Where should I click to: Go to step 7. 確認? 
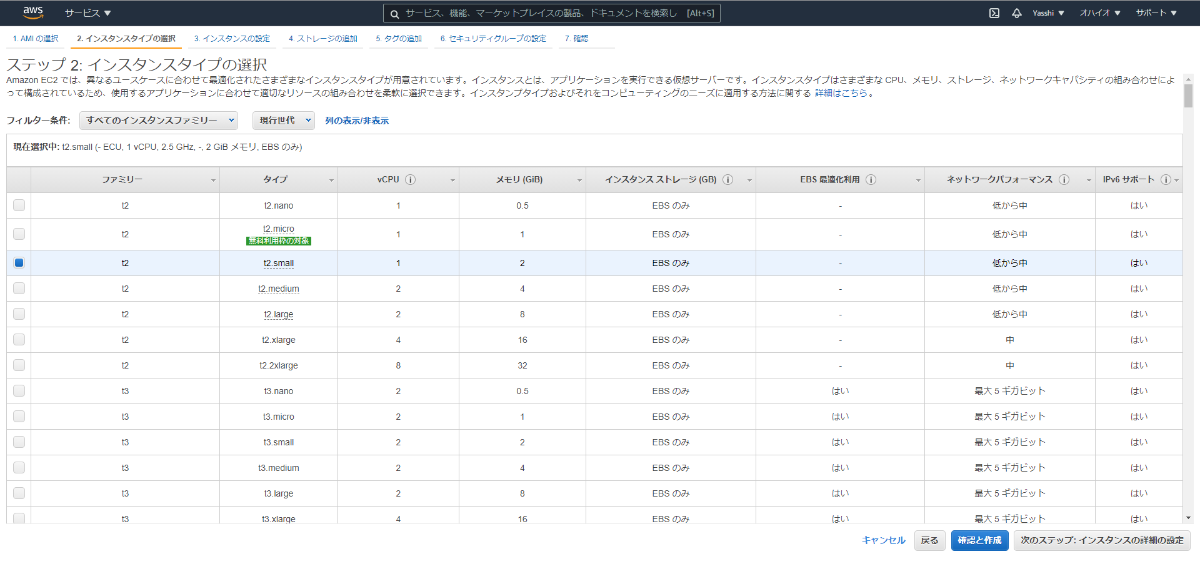pyautogui.click(x=576, y=38)
